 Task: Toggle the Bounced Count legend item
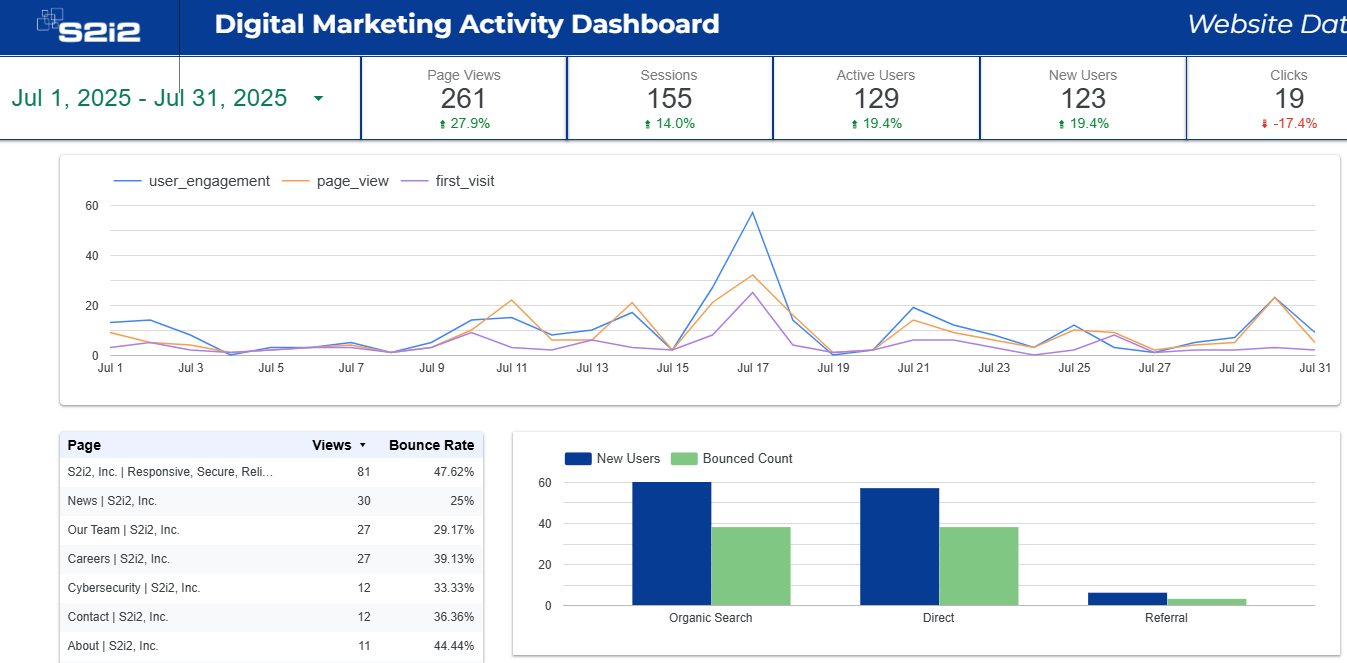732,458
